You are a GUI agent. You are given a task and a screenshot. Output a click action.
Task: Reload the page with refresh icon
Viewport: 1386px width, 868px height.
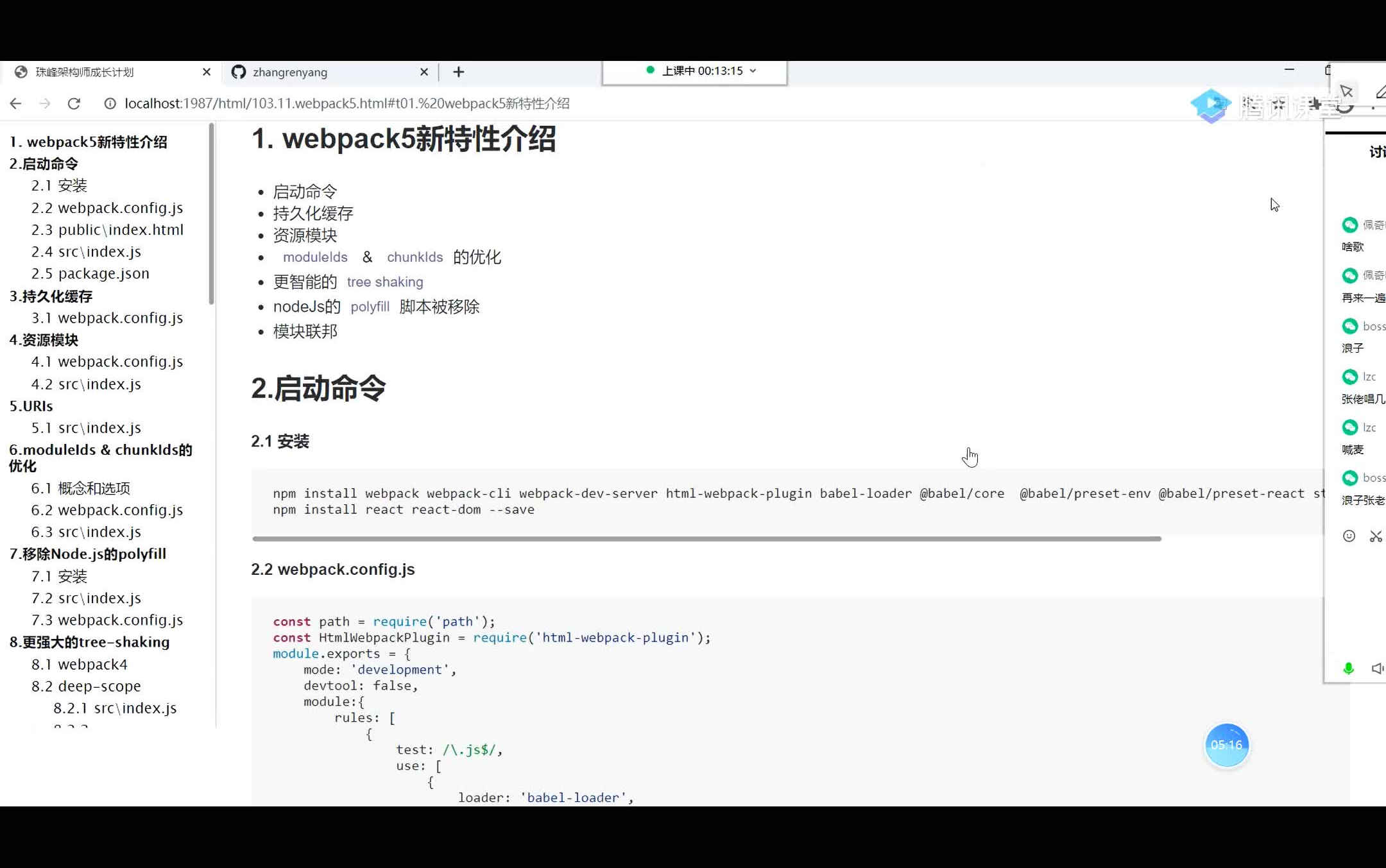pos(74,103)
